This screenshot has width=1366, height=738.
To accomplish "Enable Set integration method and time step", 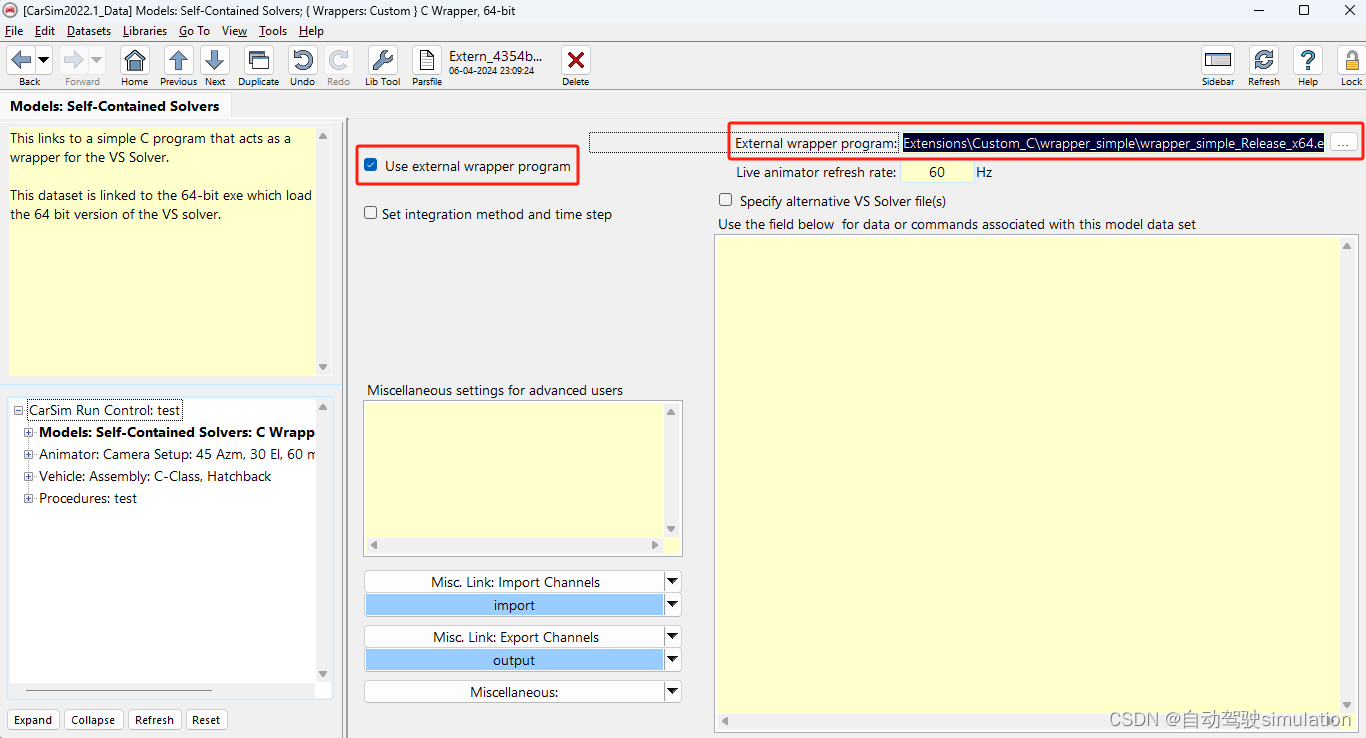I will point(371,213).
